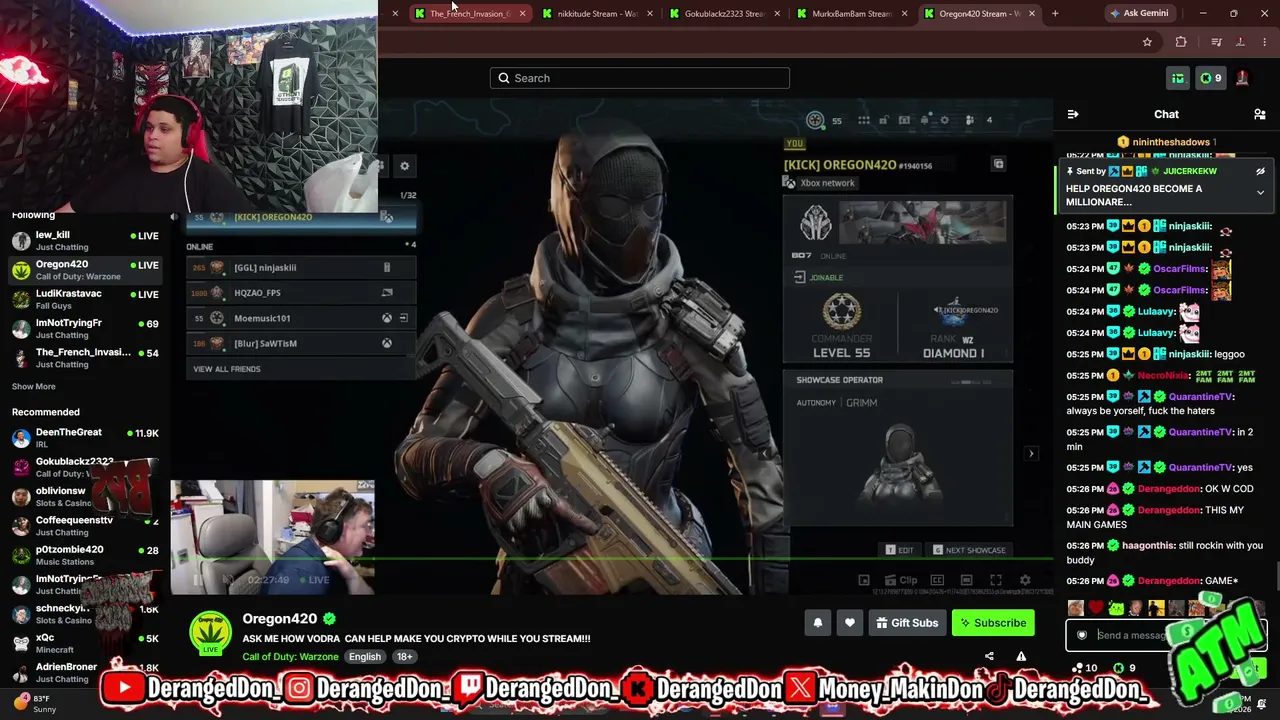
Task: Open the browser extensions puzzle icon
Action: click(x=1181, y=42)
